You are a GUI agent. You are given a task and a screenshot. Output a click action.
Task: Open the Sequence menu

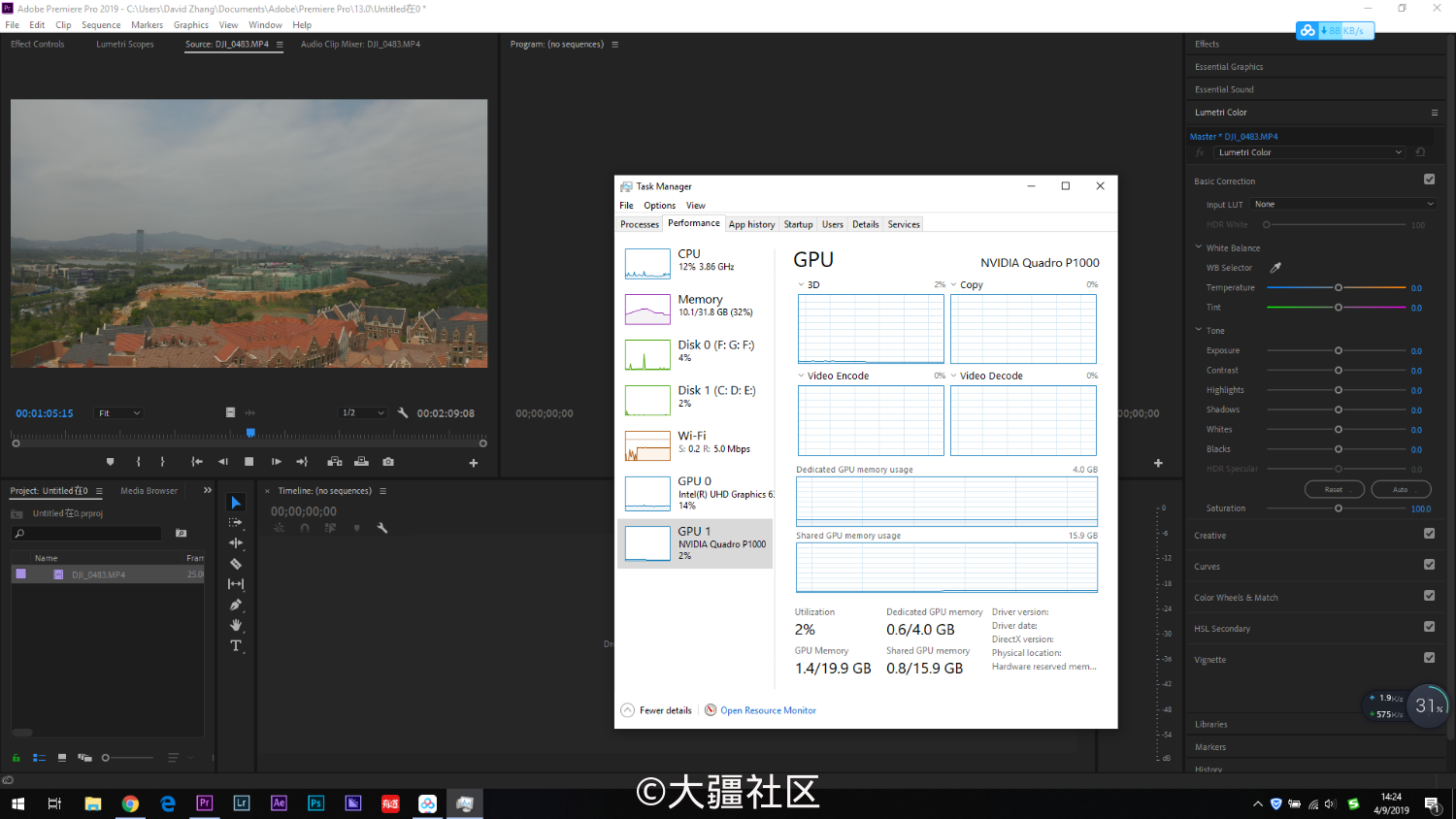click(x=101, y=25)
